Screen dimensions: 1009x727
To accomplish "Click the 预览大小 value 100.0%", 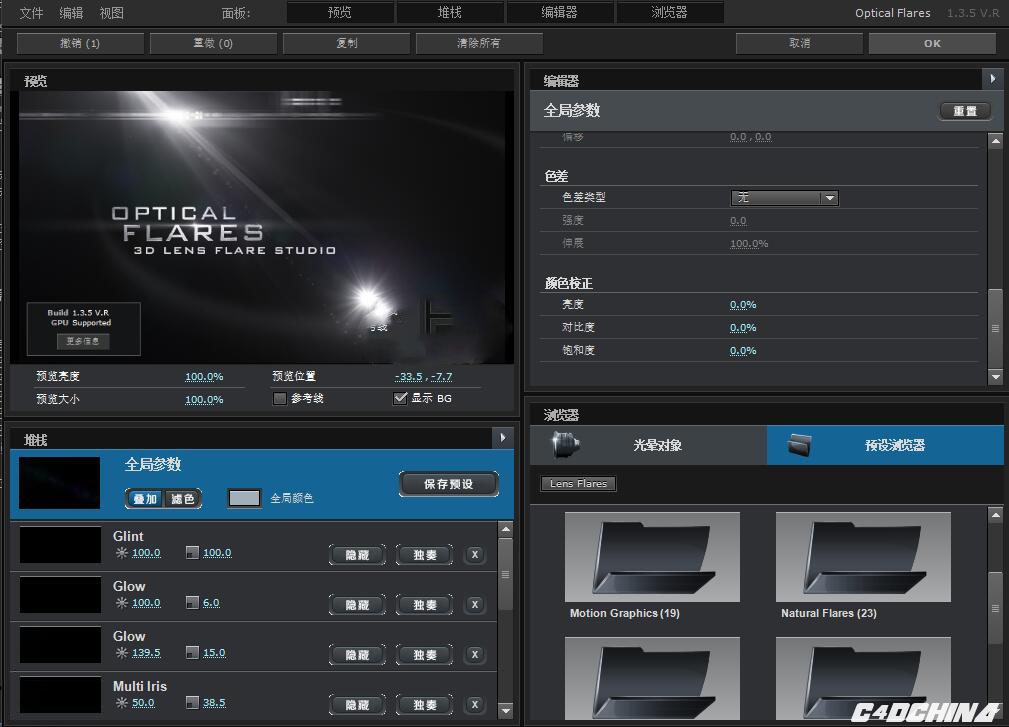I will click(204, 400).
